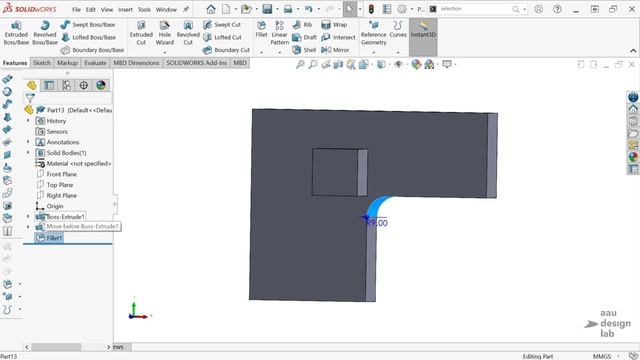This screenshot has width=640, height=360.
Task: Open the Options gear icon
Action: (402, 9)
